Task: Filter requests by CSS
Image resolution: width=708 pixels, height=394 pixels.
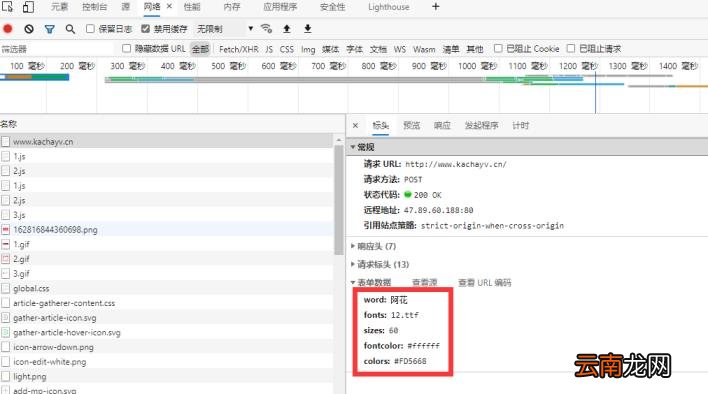Action: coord(287,49)
